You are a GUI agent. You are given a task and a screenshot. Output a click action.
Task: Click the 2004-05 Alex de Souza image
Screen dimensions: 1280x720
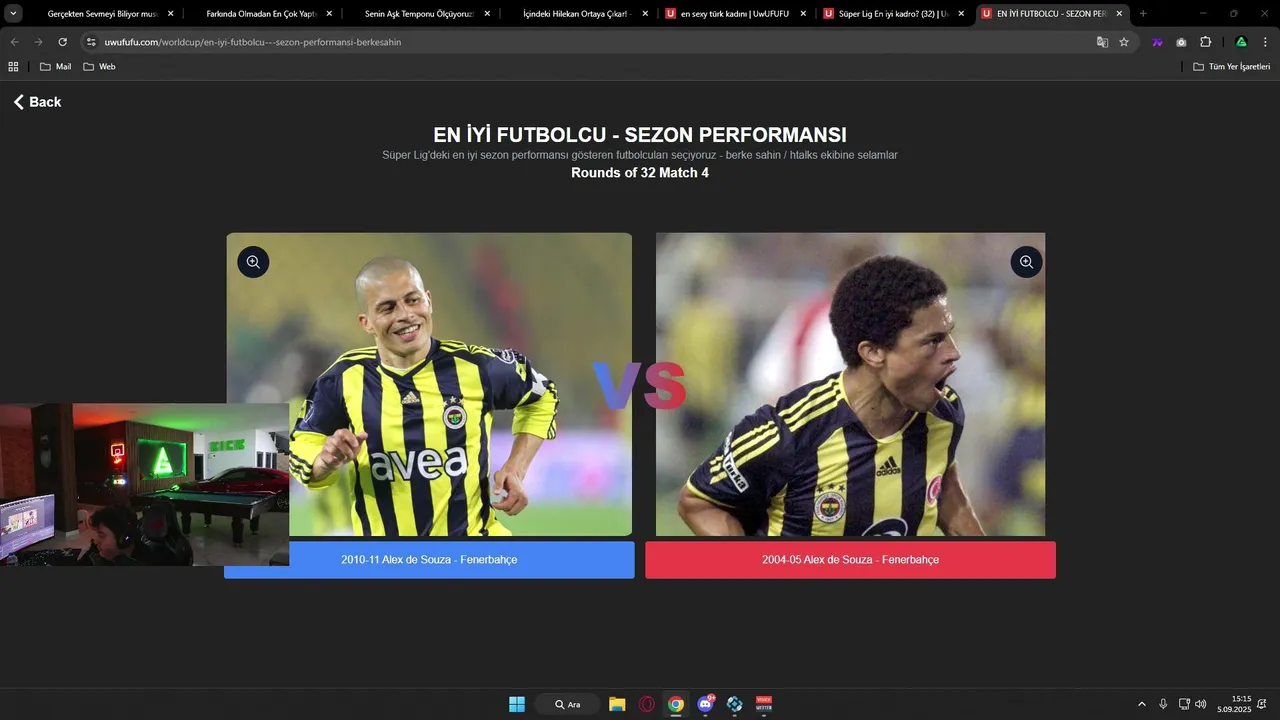(850, 384)
